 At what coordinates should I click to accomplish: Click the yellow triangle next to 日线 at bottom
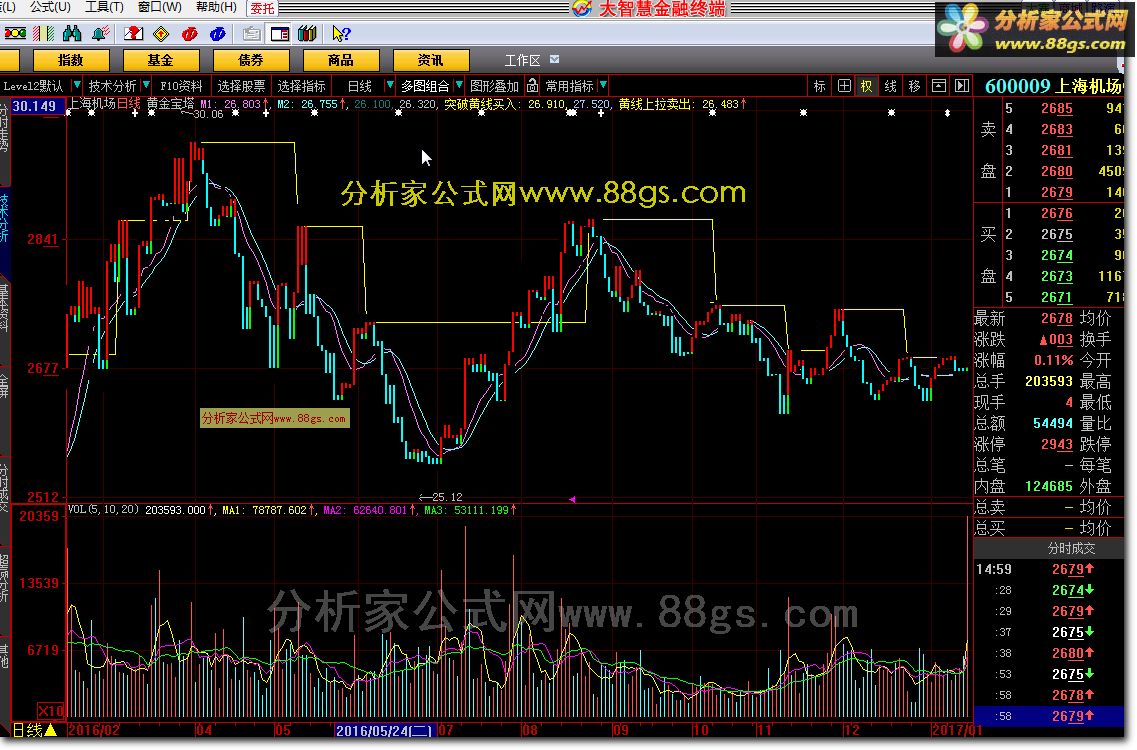click(51, 730)
